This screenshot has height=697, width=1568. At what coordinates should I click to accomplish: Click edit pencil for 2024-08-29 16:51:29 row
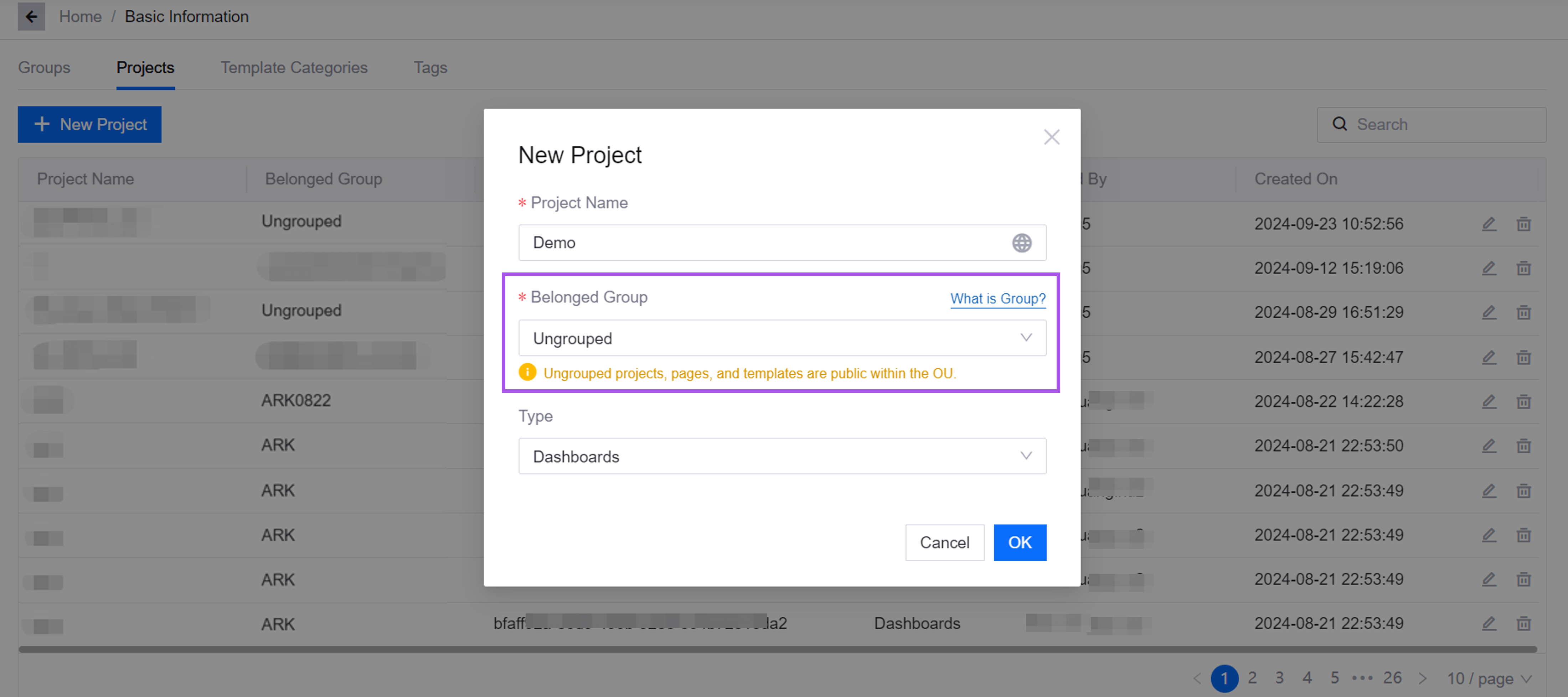pos(1488,313)
